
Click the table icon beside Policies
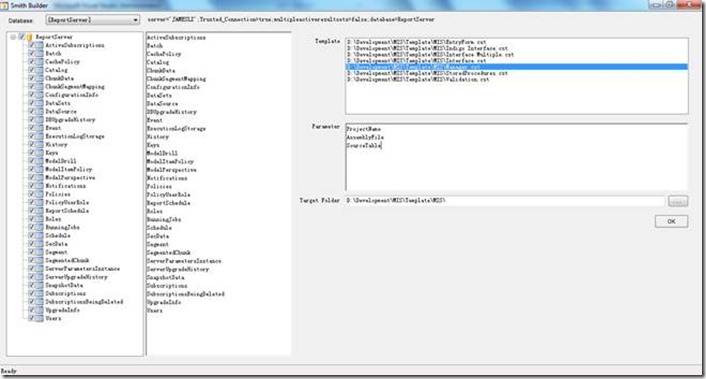(x=40, y=194)
